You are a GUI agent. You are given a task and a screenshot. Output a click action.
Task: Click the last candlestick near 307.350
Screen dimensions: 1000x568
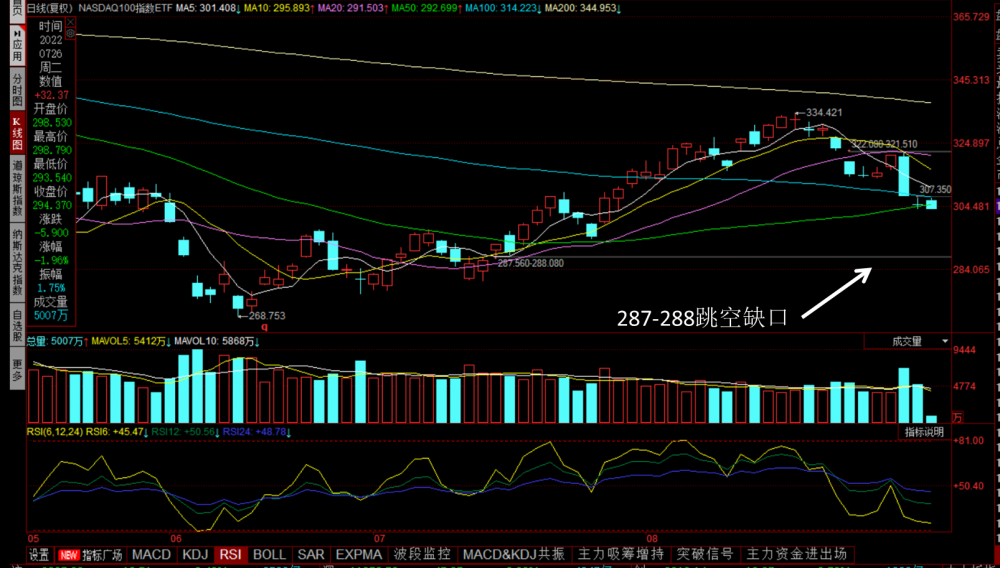point(931,204)
